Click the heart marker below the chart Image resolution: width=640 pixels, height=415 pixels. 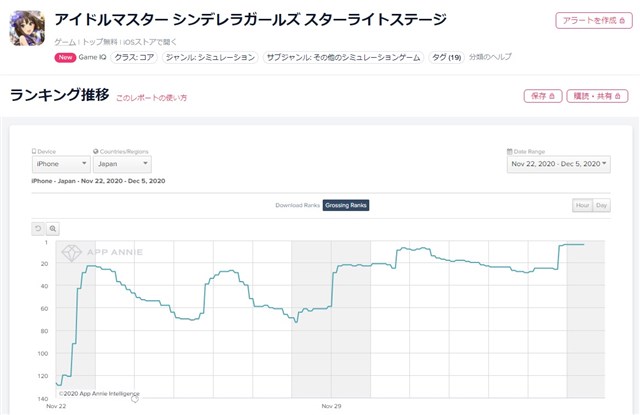click(135, 399)
